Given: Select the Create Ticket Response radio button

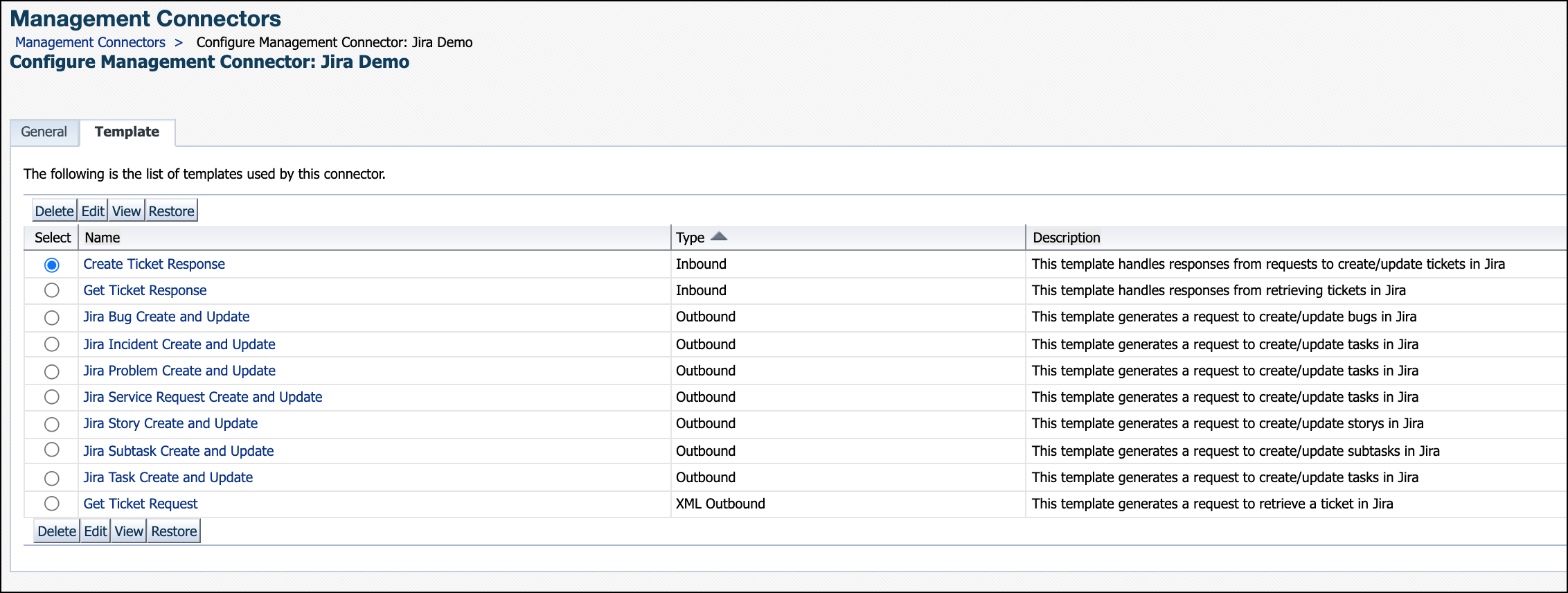Looking at the screenshot, I should tap(52, 265).
